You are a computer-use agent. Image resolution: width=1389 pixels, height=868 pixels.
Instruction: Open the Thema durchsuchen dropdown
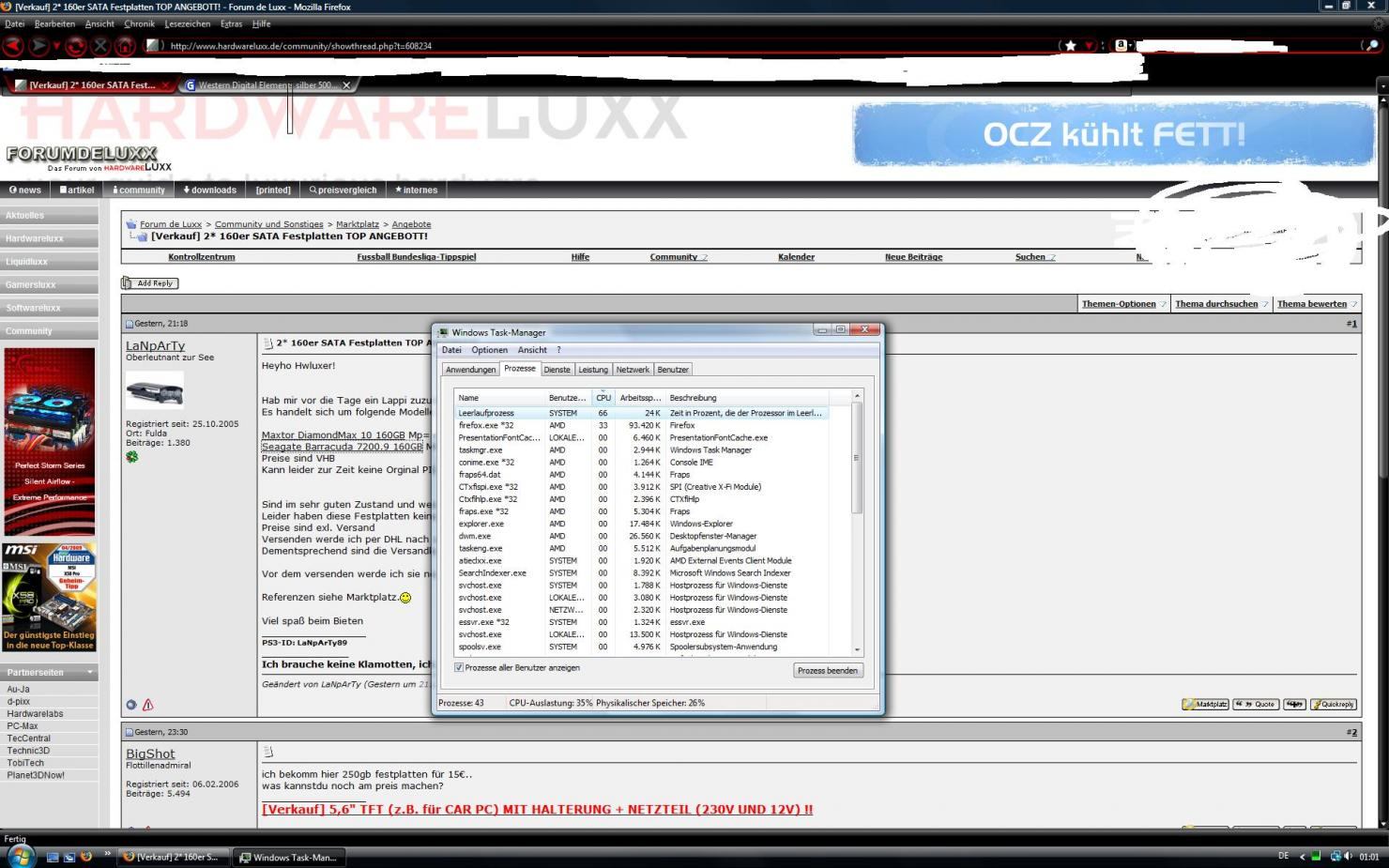(1222, 304)
